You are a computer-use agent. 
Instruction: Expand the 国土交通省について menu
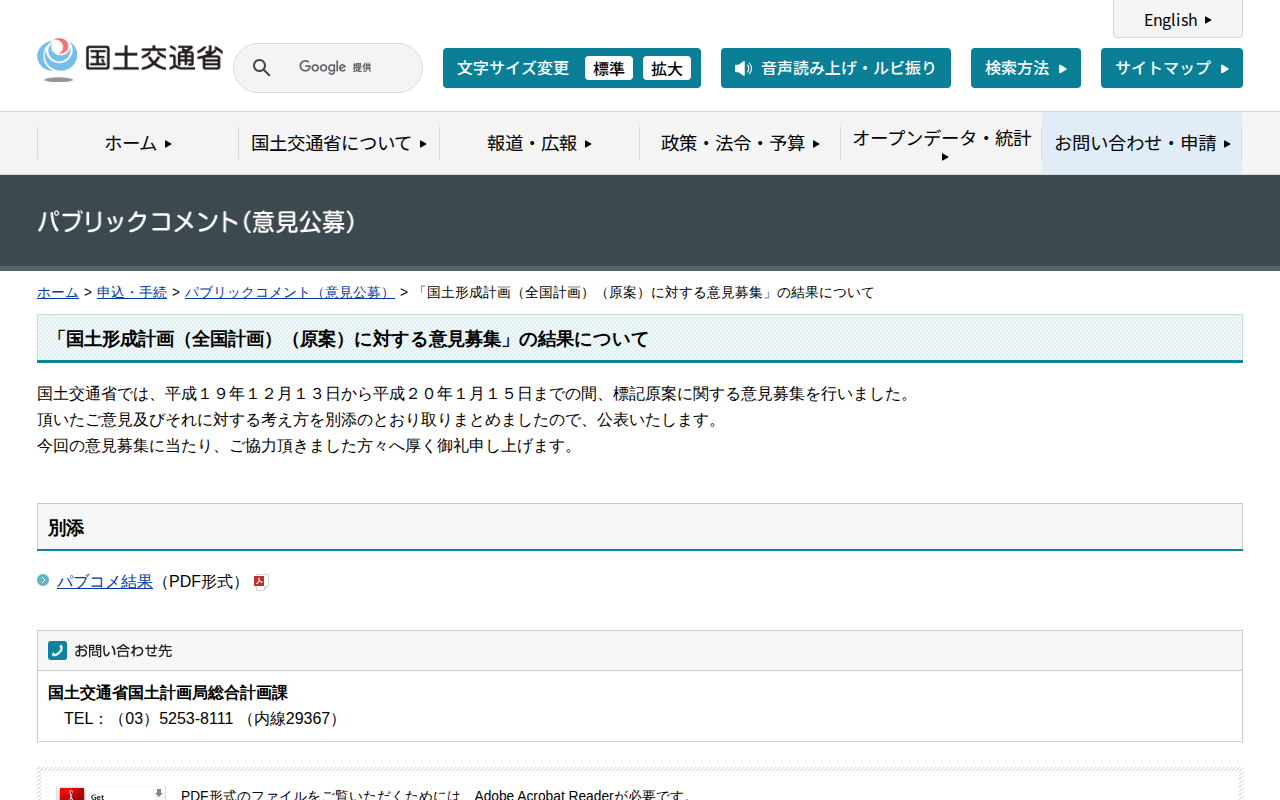[x=333, y=143]
